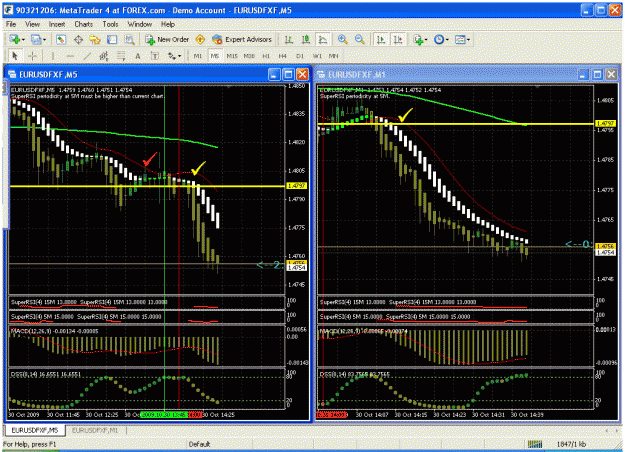Screen dimensions: 625x452
Task: Expand the New Chart dropdown arrow
Action: tap(23, 40)
